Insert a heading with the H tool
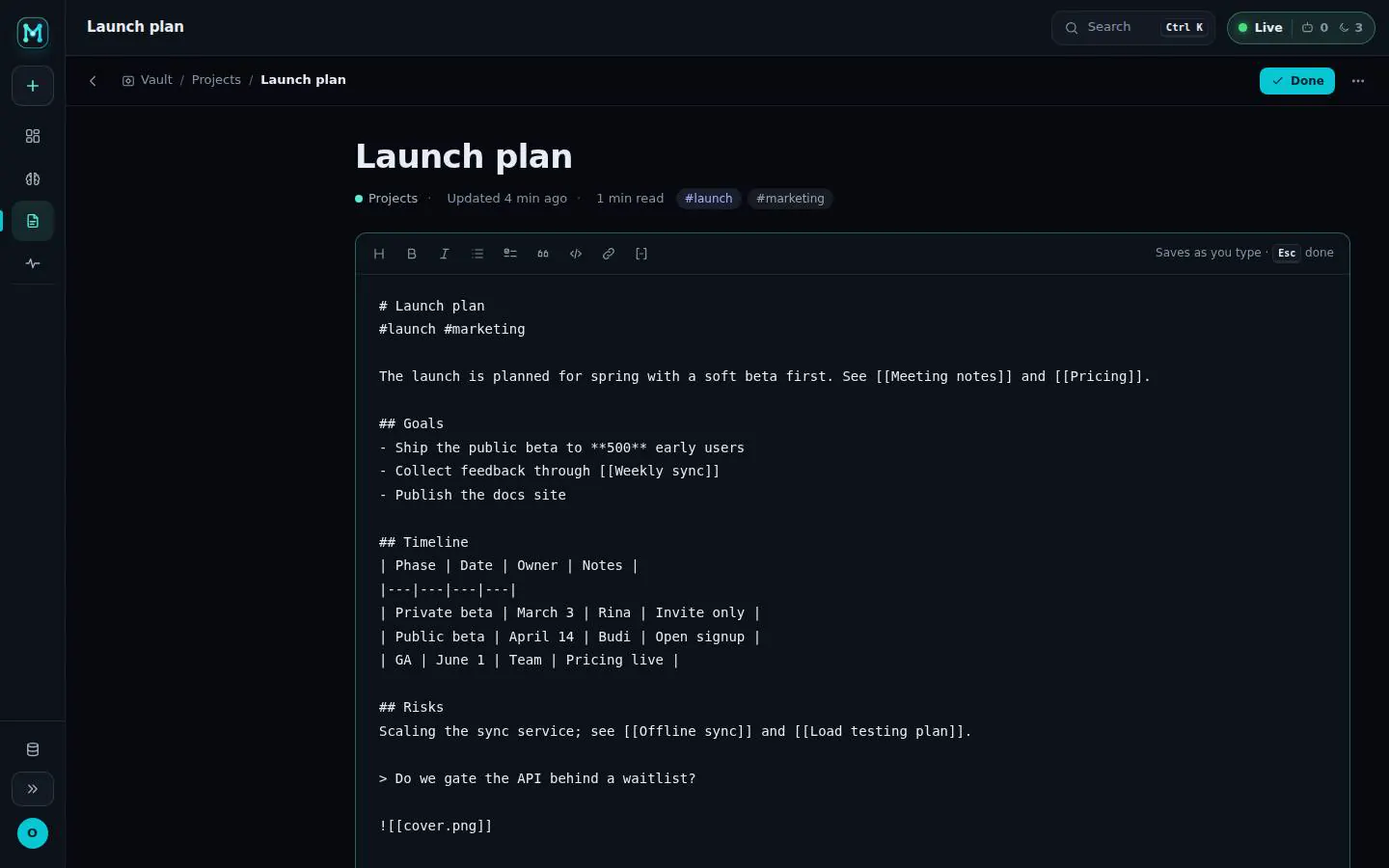The height and width of the screenshot is (868, 1389). click(x=379, y=254)
